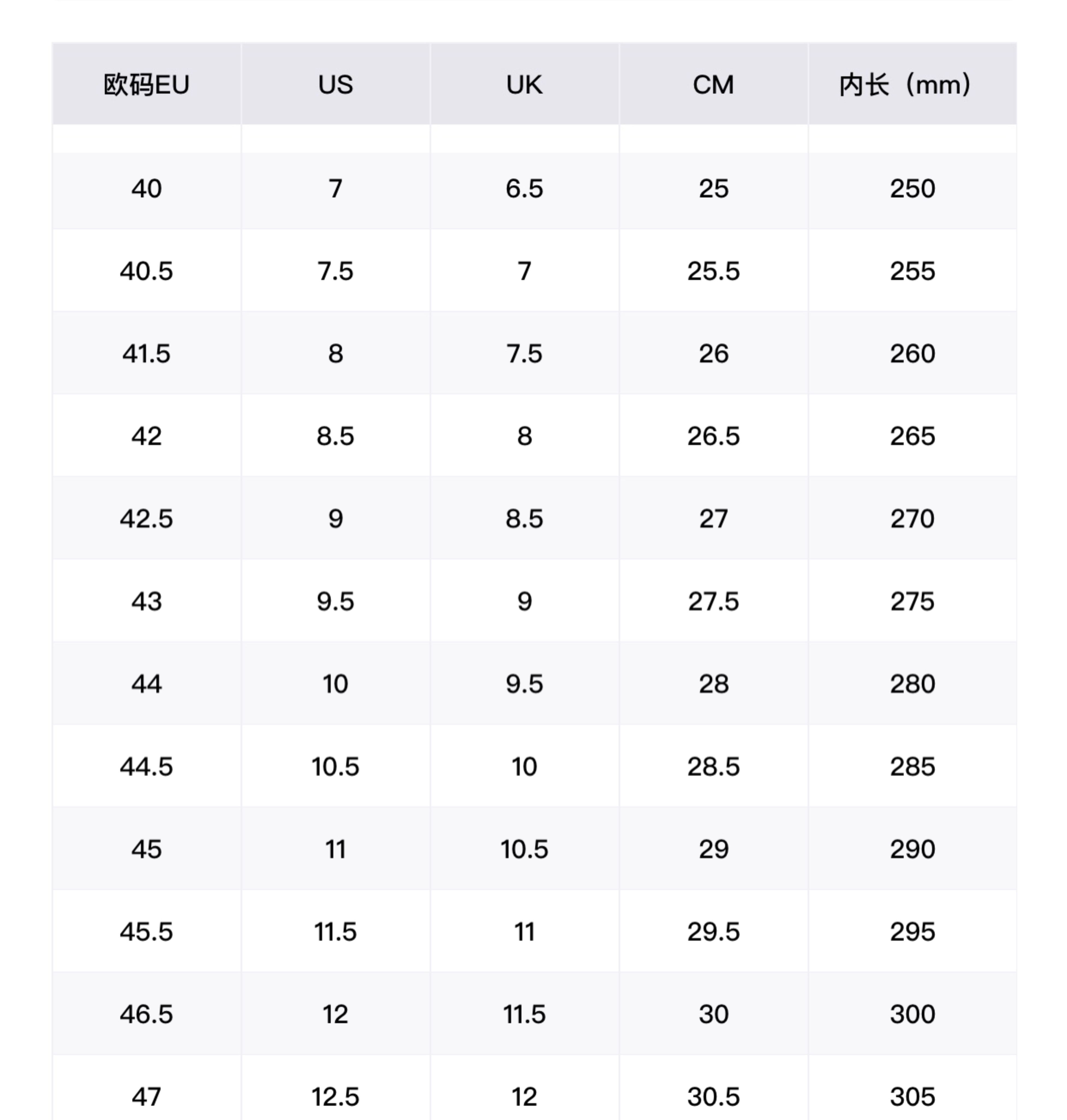This screenshot has width=1067, height=1120.
Task: Click the US column header
Action: coord(335,85)
